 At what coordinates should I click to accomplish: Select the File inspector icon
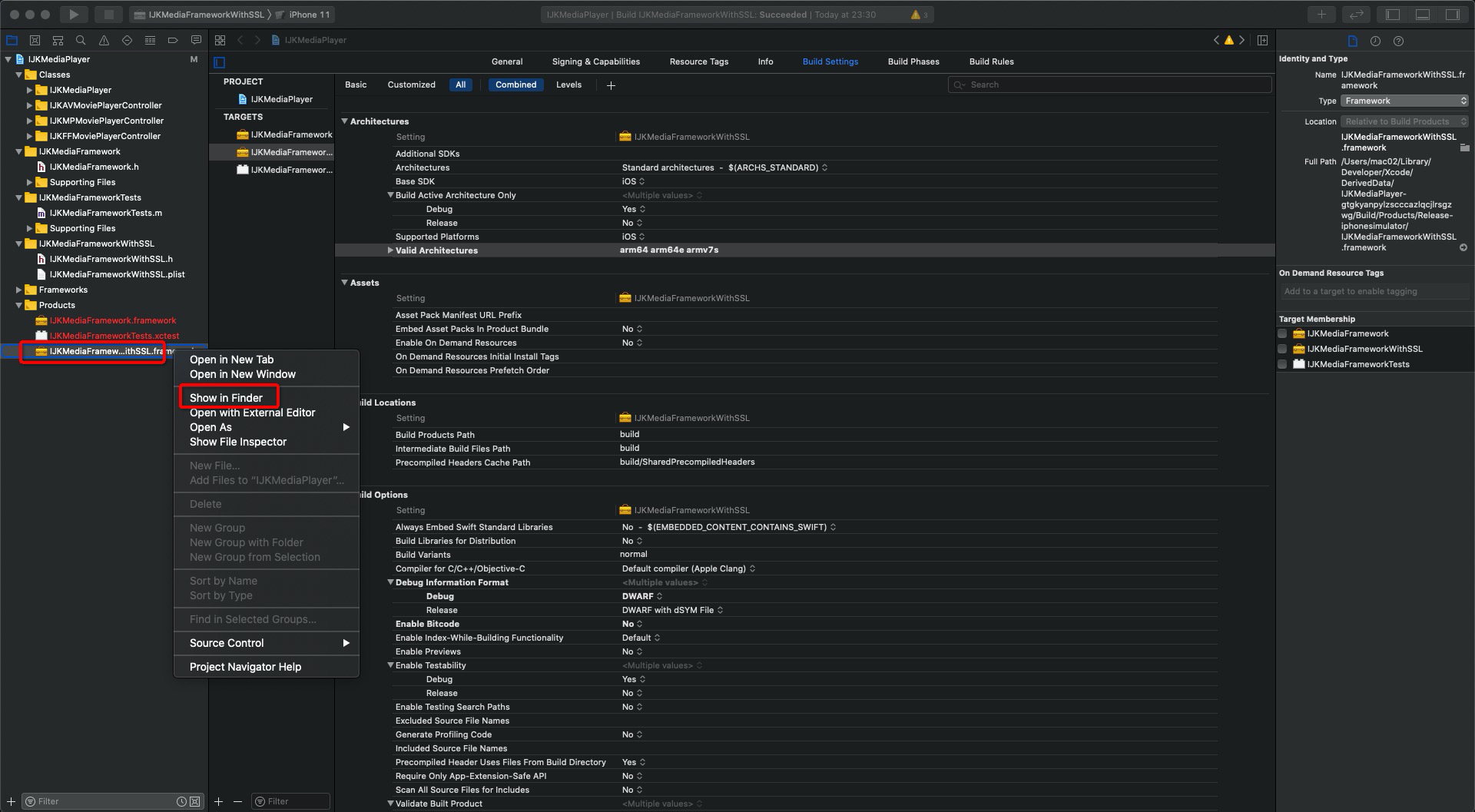pos(1353,41)
